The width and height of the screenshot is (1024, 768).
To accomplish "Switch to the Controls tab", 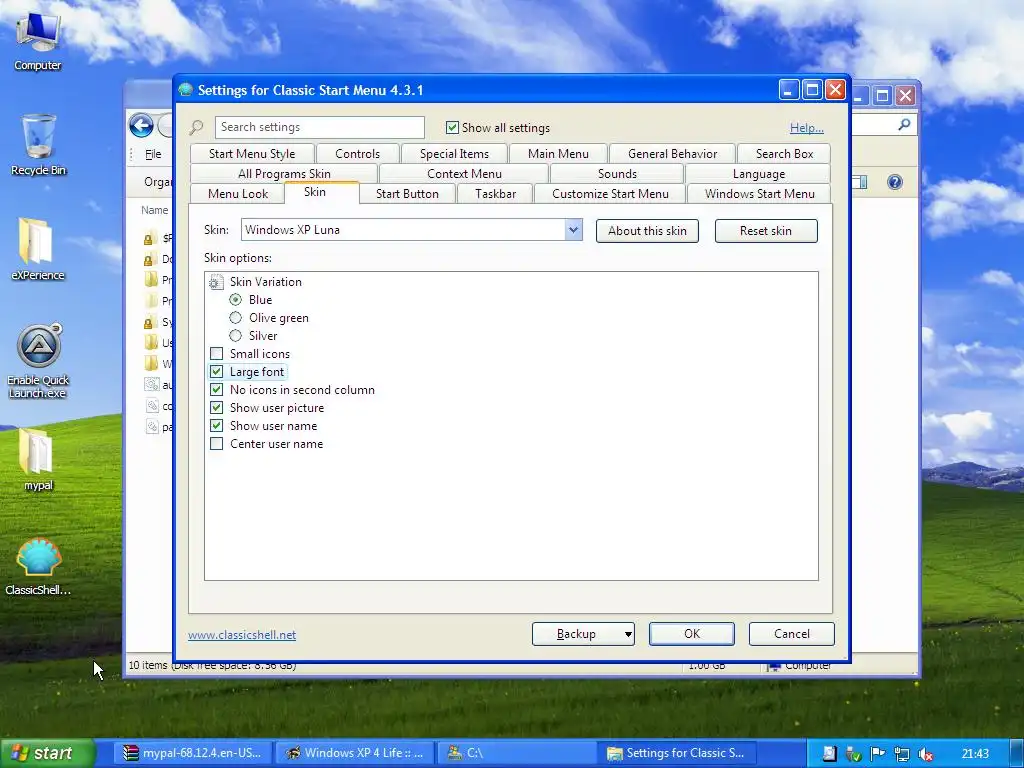I will click(x=357, y=153).
